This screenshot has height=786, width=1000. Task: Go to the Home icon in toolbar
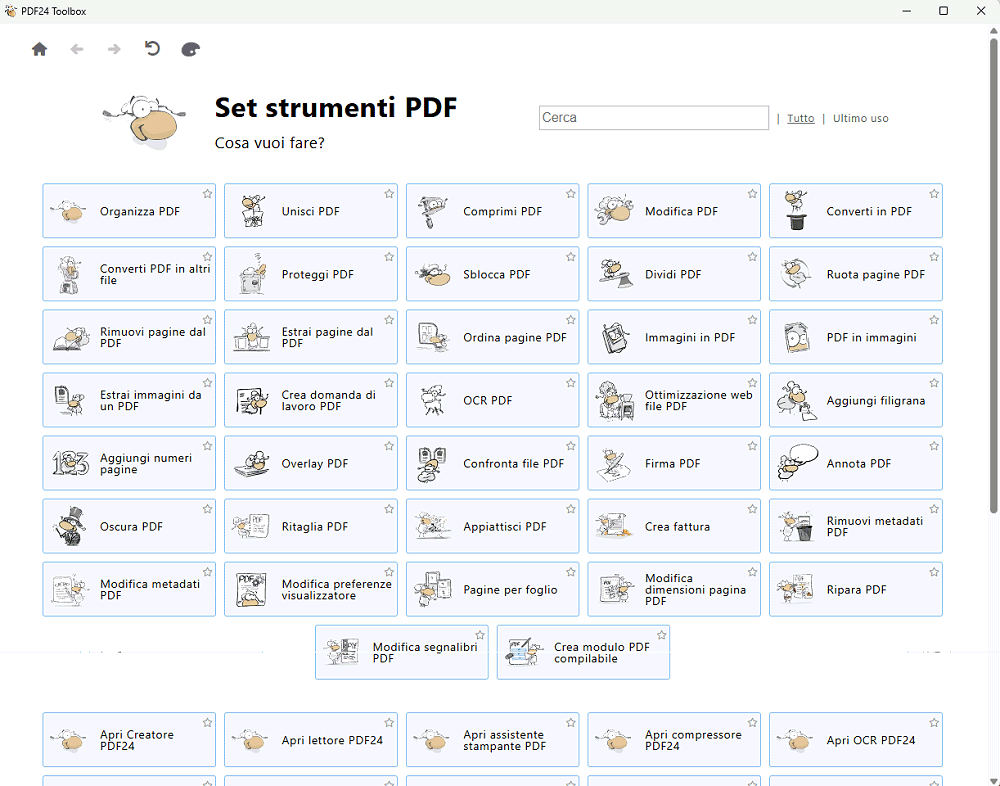(40, 49)
